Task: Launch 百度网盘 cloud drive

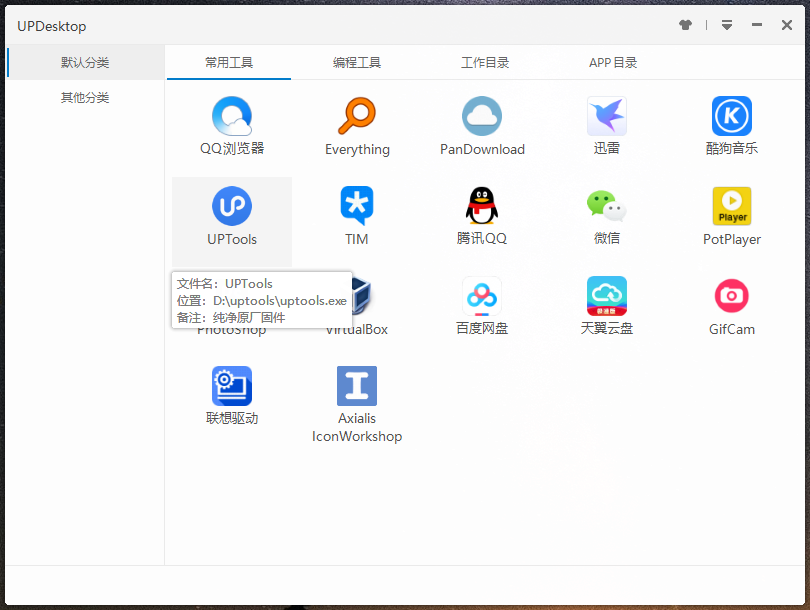Action: tap(482, 297)
